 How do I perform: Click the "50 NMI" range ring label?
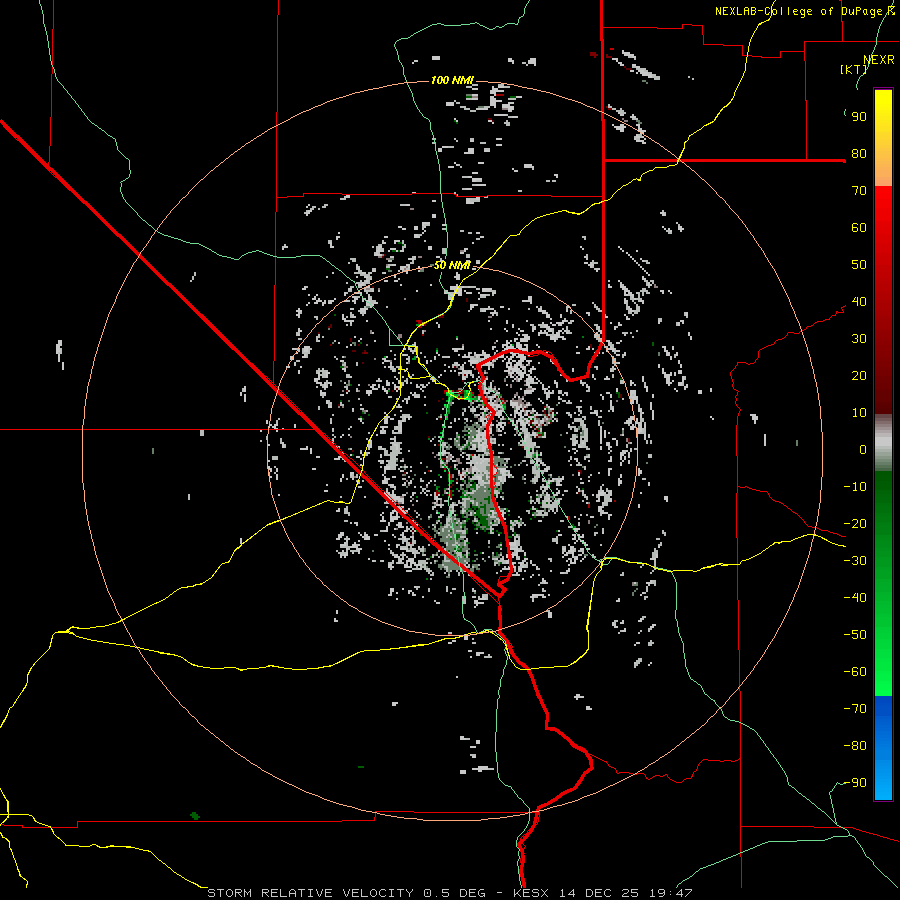tap(452, 265)
